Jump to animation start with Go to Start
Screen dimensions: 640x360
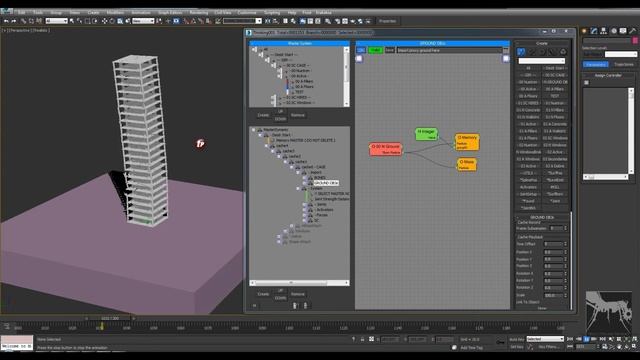pos(570,339)
